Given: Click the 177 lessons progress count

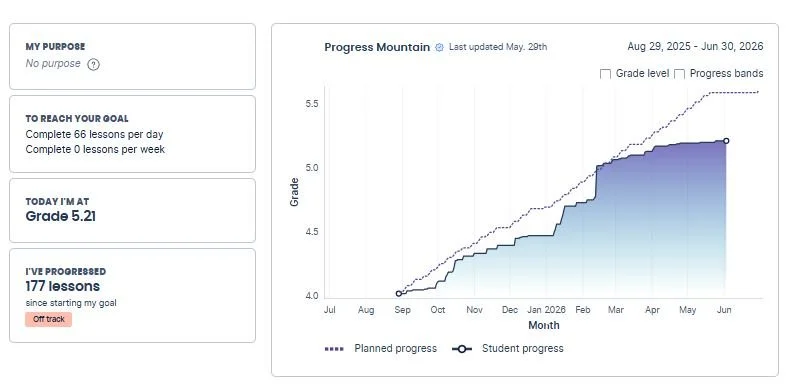Looking at the screenshot, I should [x=63, y=286].
